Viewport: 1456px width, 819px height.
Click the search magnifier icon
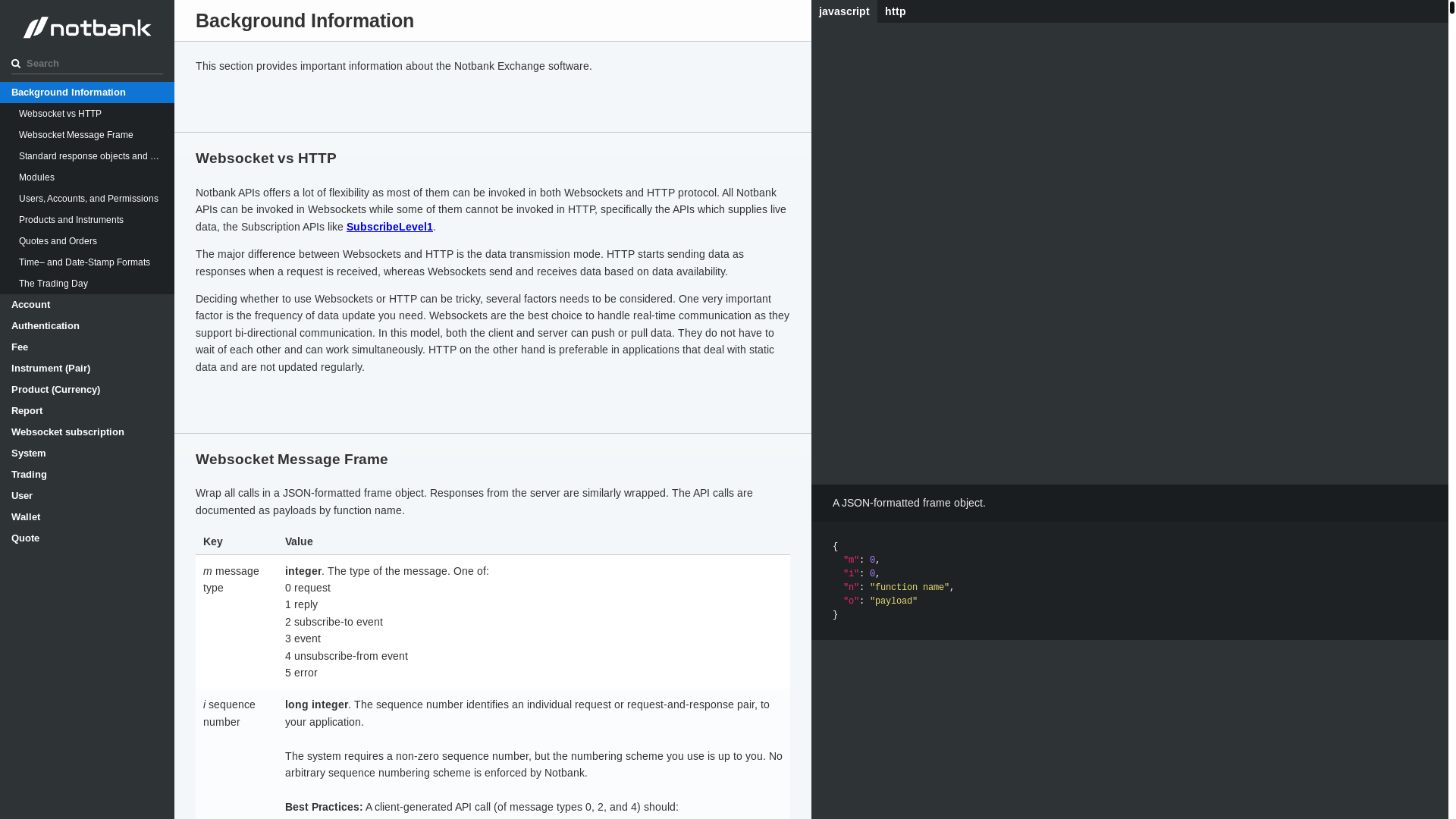tap(16, 64)
